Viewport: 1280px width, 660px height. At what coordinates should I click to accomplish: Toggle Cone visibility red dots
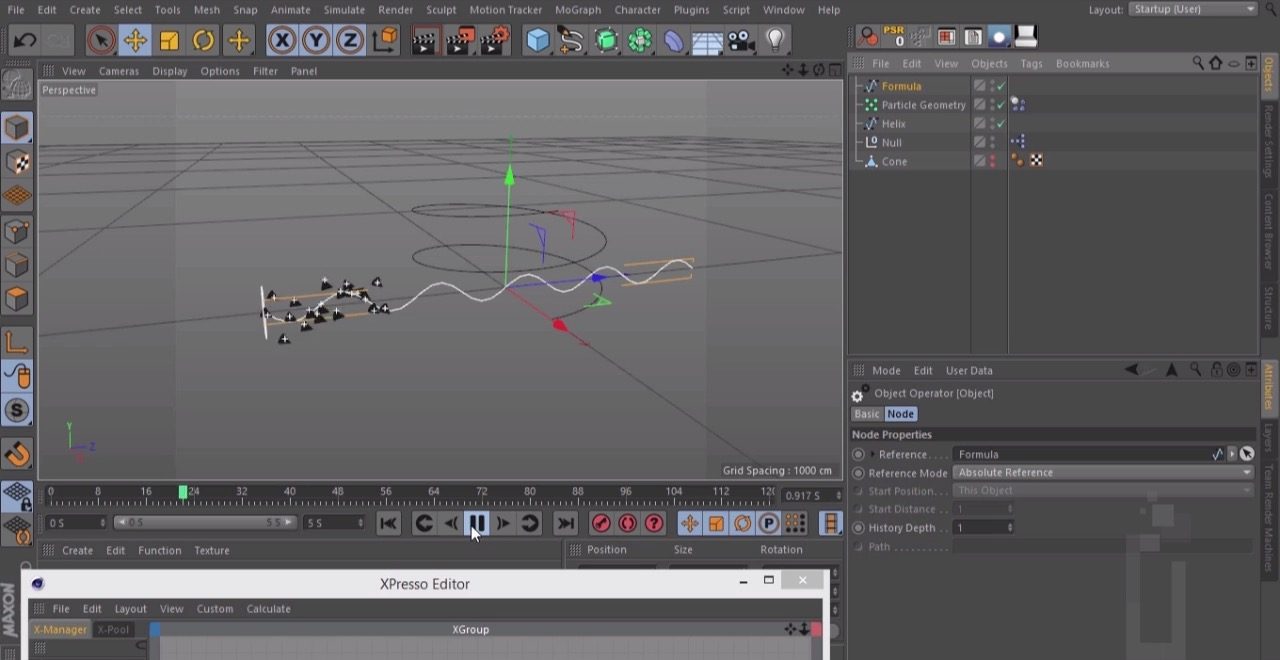click(x=992, y=161)
